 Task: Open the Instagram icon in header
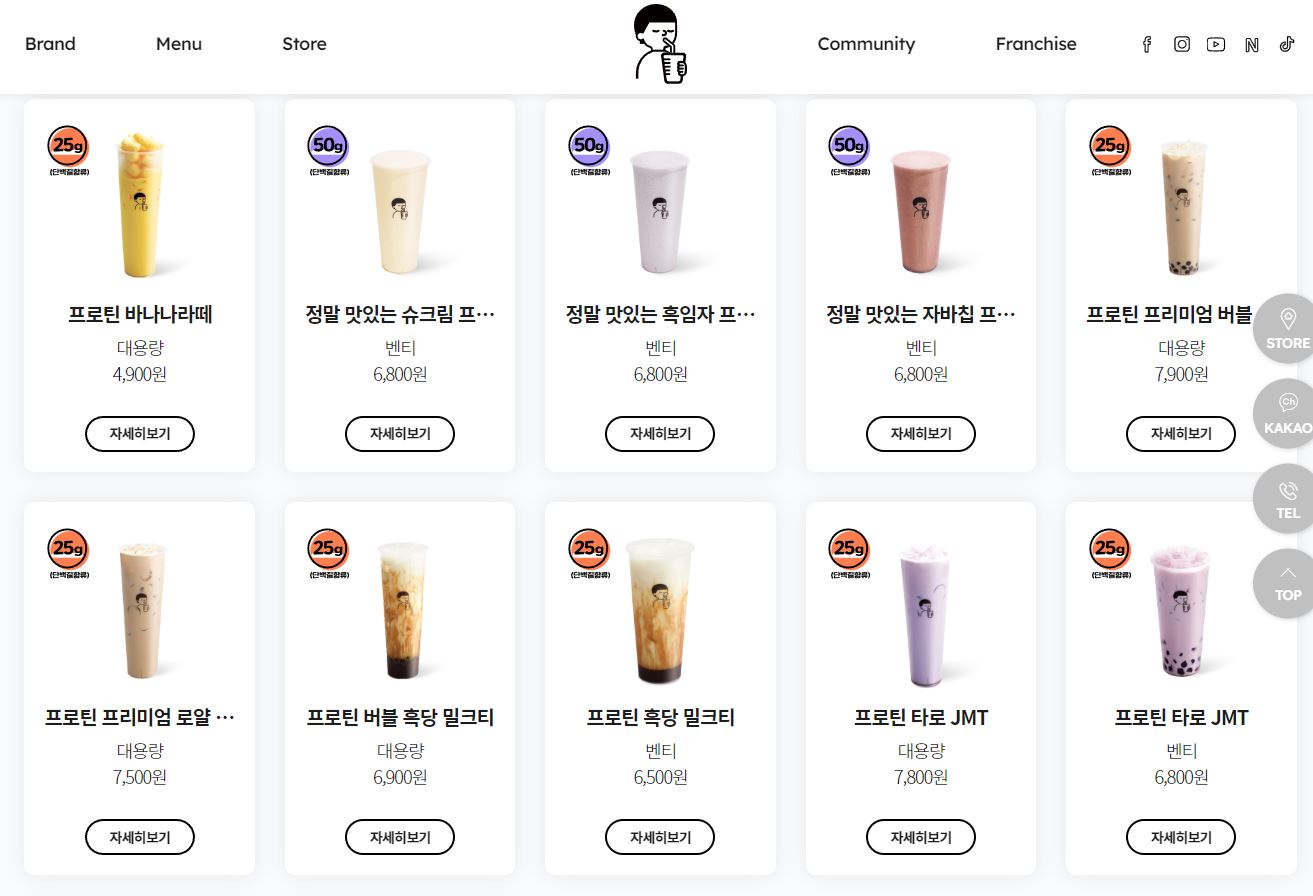pyautogui.click(x=1182, y=44)
